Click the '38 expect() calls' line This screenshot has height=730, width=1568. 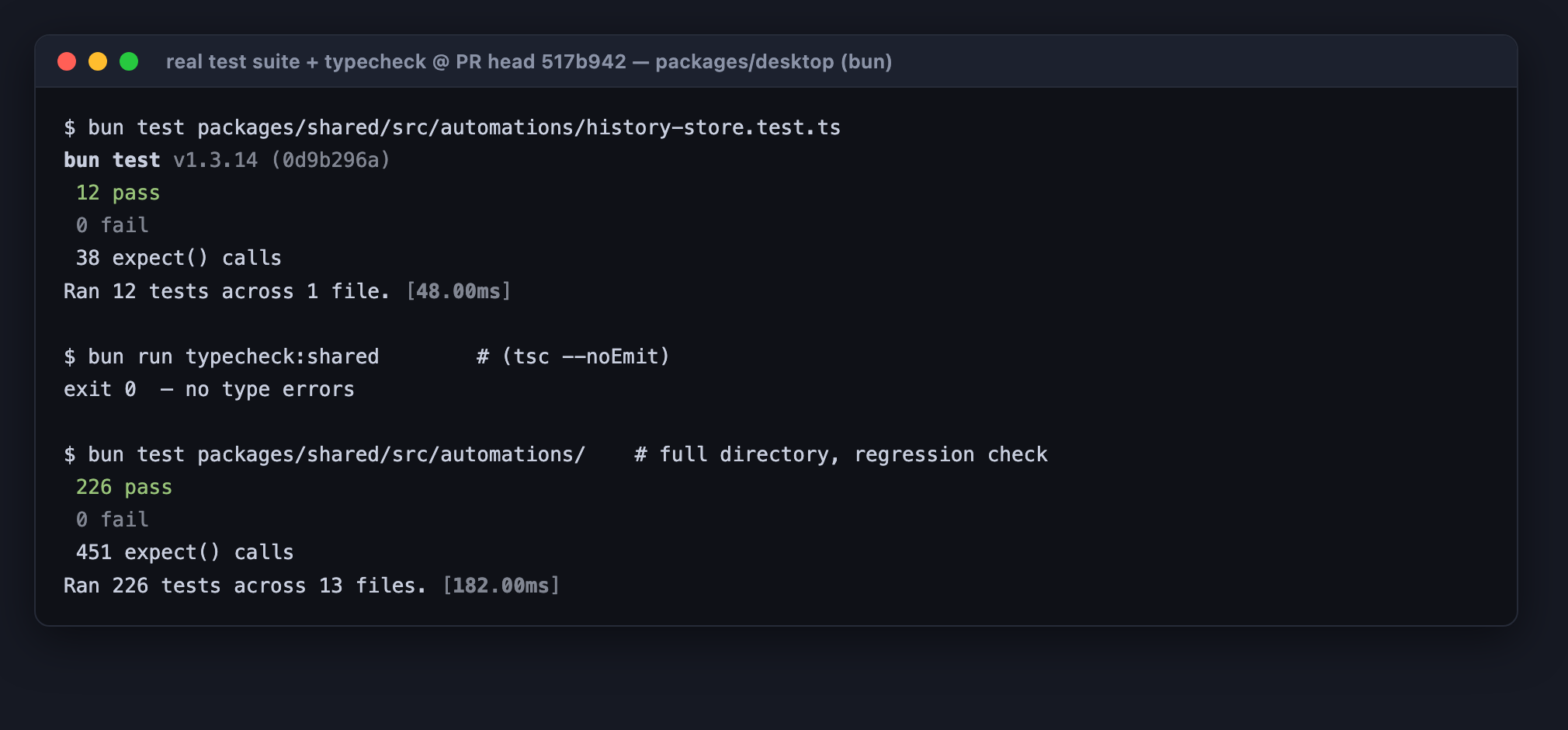179,258
